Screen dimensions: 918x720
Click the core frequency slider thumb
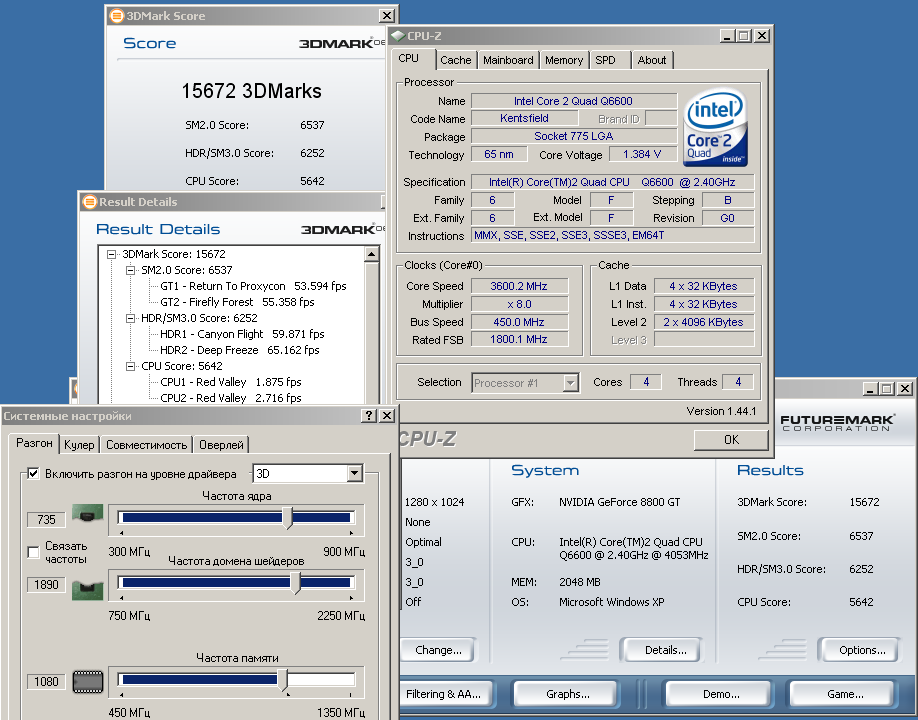pyautogui.click(x=287, y=517)
